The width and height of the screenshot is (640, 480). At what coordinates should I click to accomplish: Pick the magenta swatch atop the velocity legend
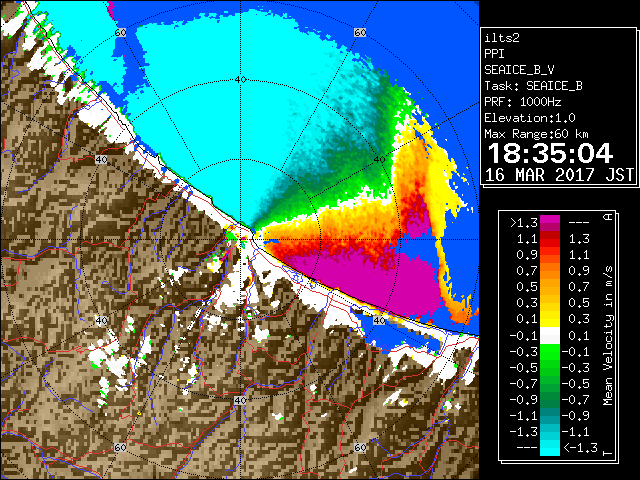click(x=550, y=220)
